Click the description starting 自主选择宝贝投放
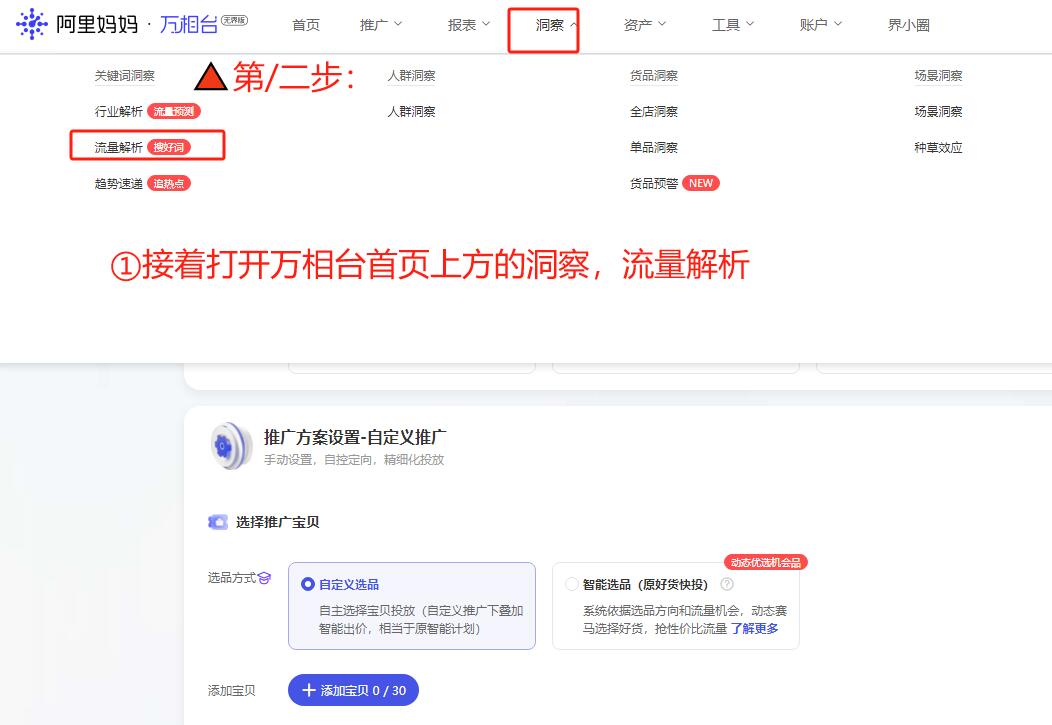This screenshot has height=725, width=1052. [x=421, y=620]
